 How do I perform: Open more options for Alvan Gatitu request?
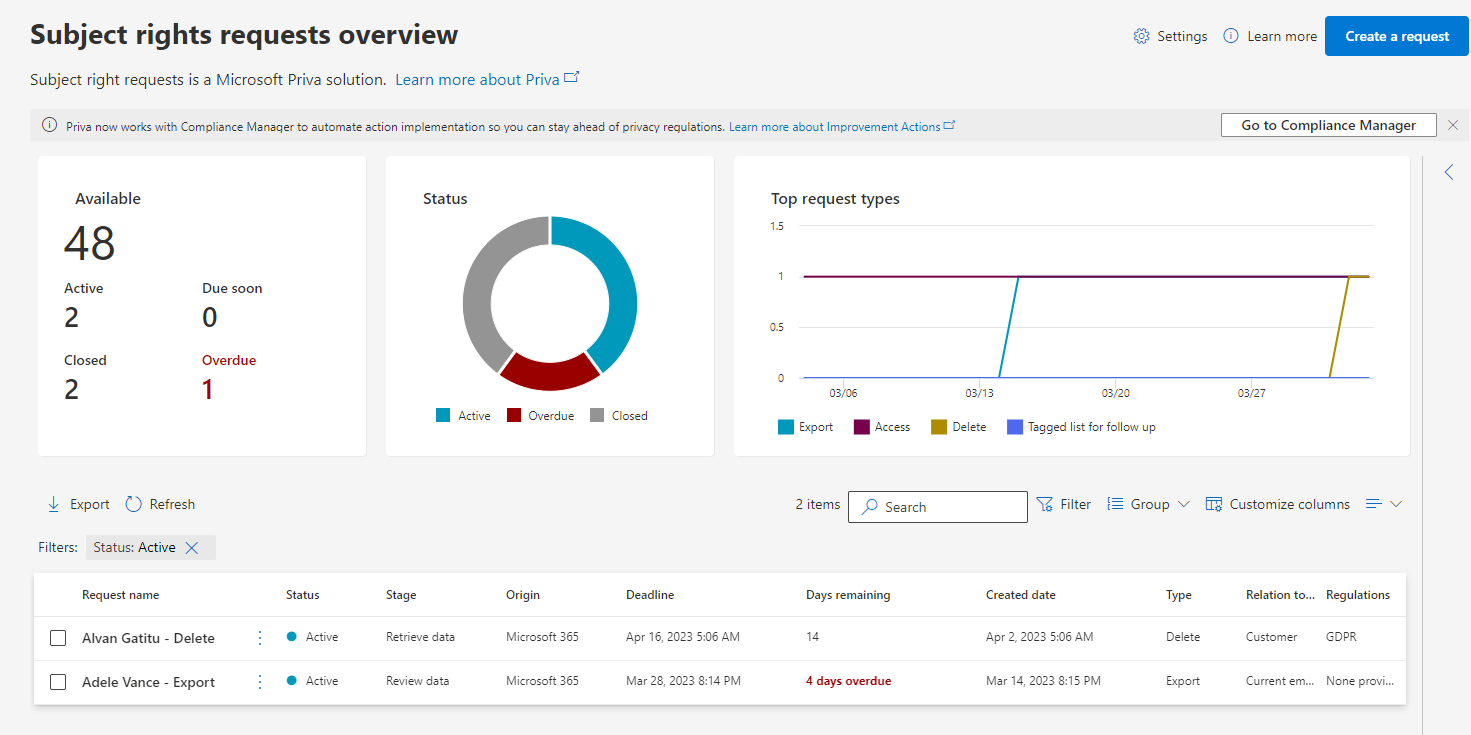[x=260, y=638]
